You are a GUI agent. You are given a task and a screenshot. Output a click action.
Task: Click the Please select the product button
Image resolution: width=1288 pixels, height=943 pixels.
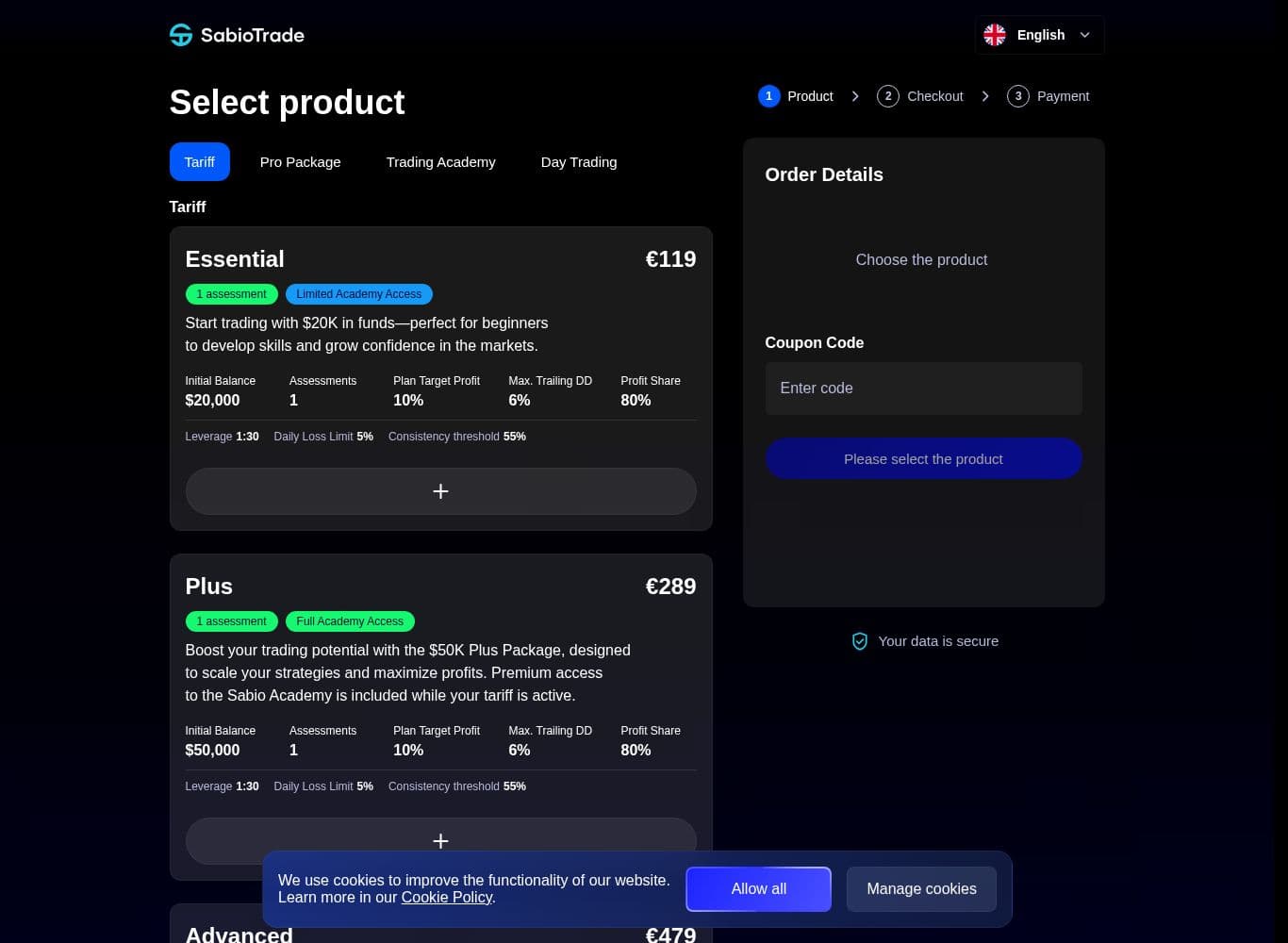tap(923, 459)
